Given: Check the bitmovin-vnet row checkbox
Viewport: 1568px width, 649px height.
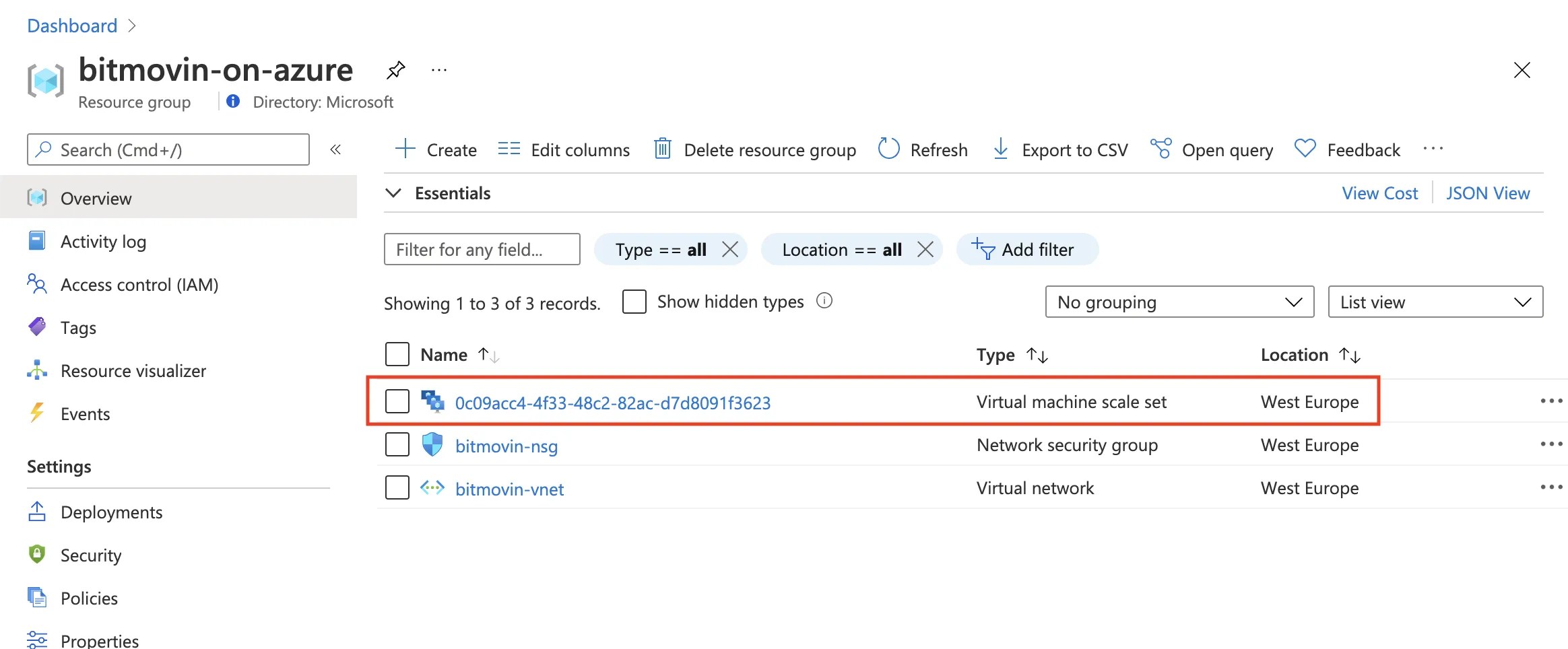Looking at the screenshot, I should [x=397, y=487].
